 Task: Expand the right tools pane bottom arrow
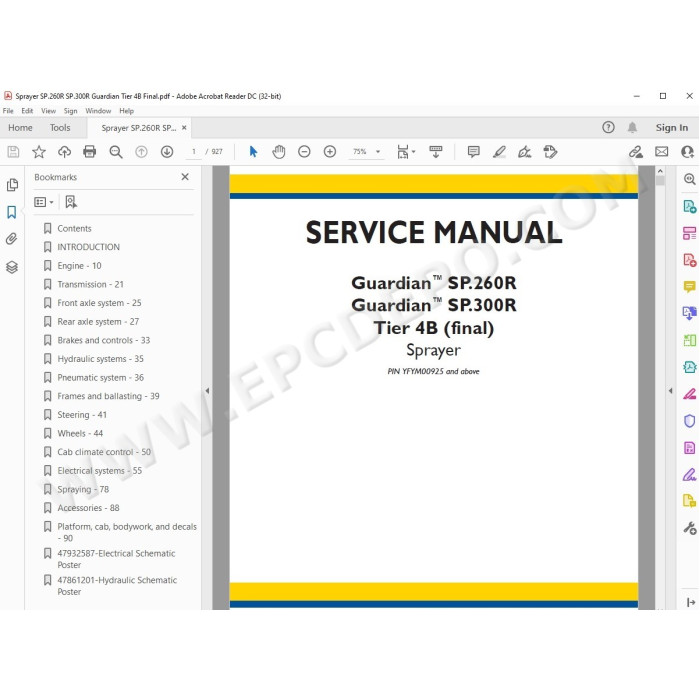tap(691, 602)
